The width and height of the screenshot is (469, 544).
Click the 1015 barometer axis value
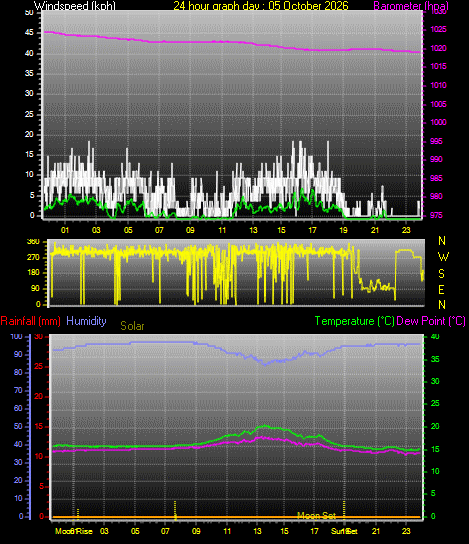click(x=438, y=66)
